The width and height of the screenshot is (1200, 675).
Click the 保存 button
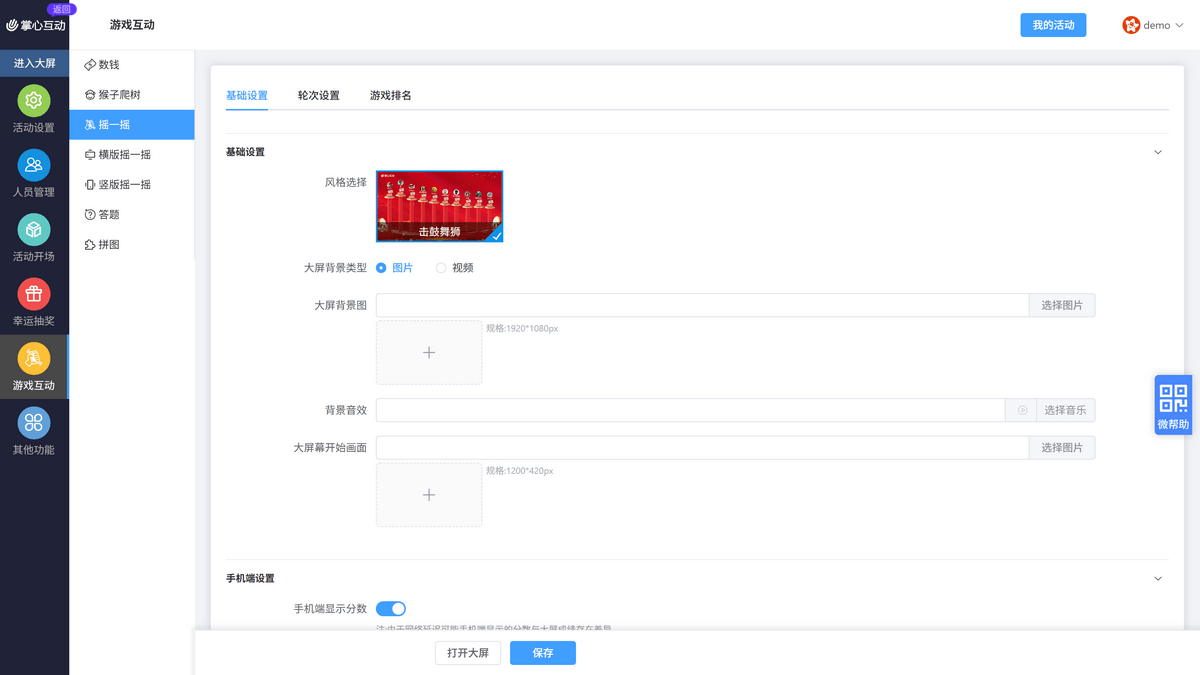click(543, 653)
